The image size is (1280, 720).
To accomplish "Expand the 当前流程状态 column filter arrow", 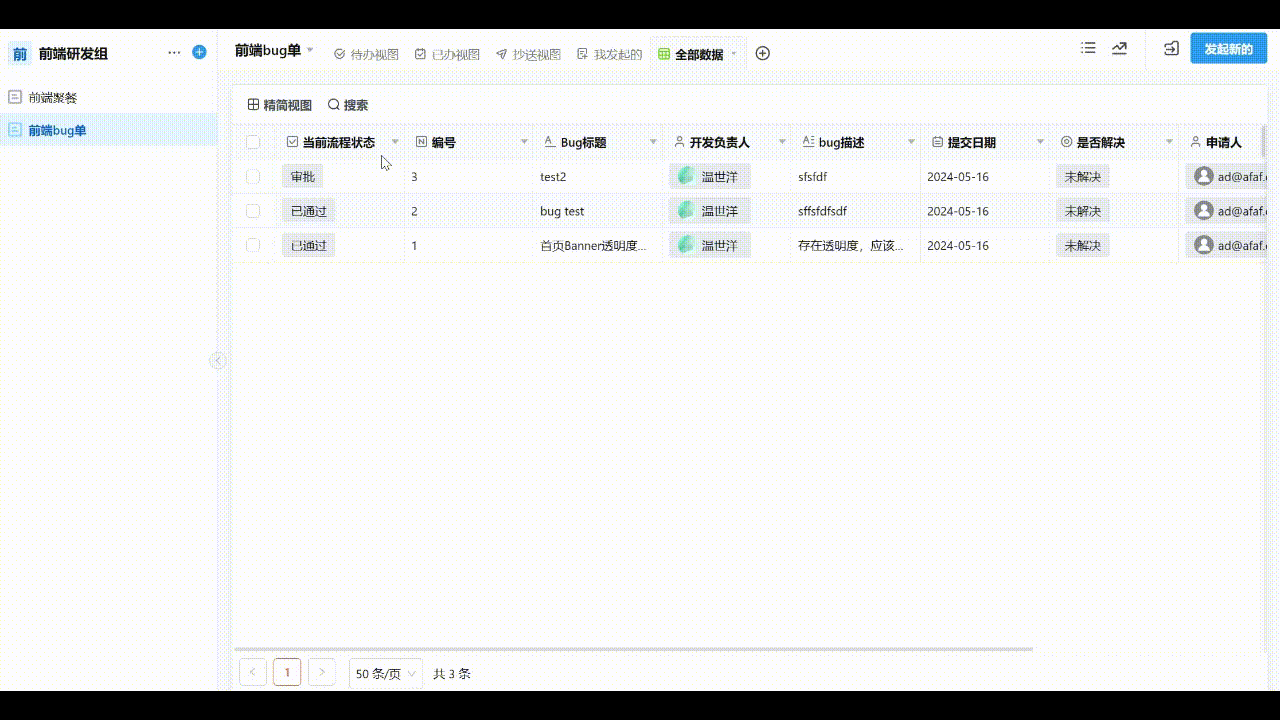I will [395, 142].
